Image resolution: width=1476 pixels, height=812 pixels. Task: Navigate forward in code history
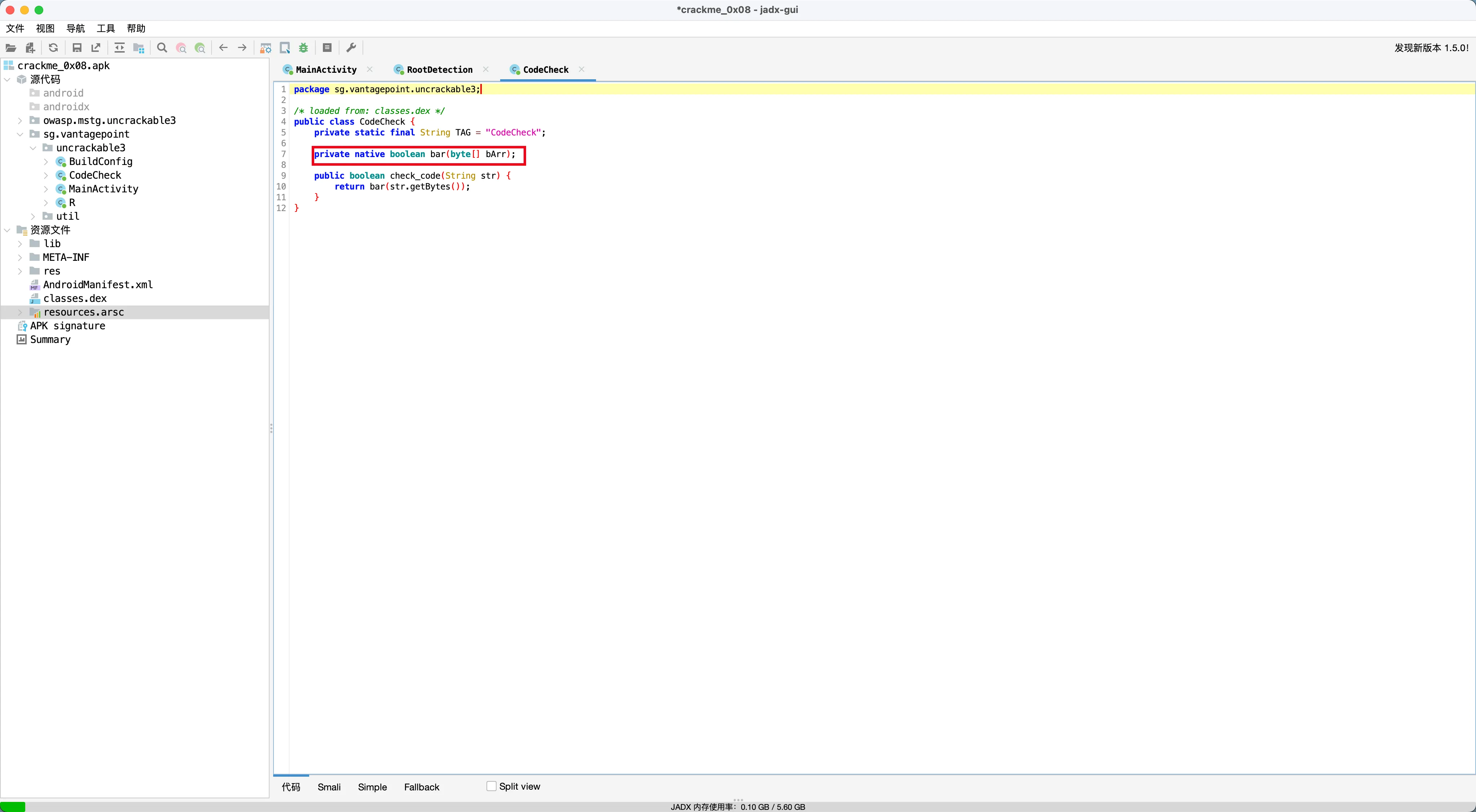[242, 48]
